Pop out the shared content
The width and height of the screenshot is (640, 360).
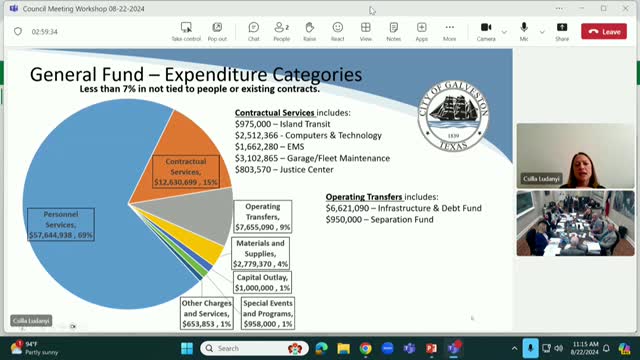point(217,32)
